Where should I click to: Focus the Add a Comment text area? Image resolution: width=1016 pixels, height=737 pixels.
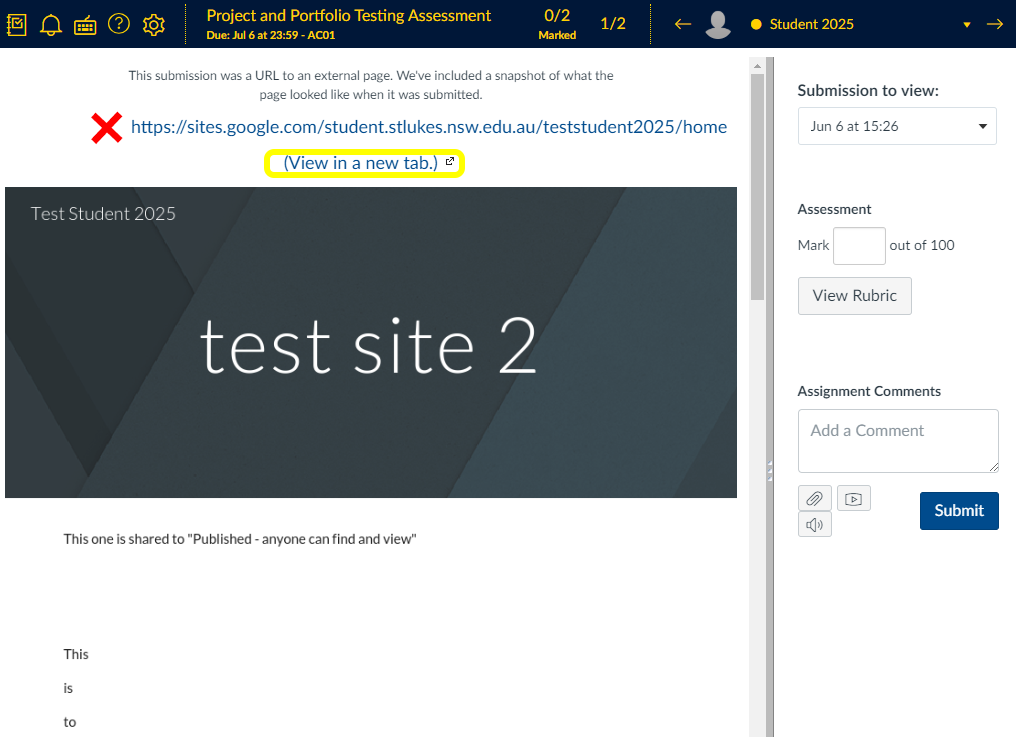tap(897, 440)
